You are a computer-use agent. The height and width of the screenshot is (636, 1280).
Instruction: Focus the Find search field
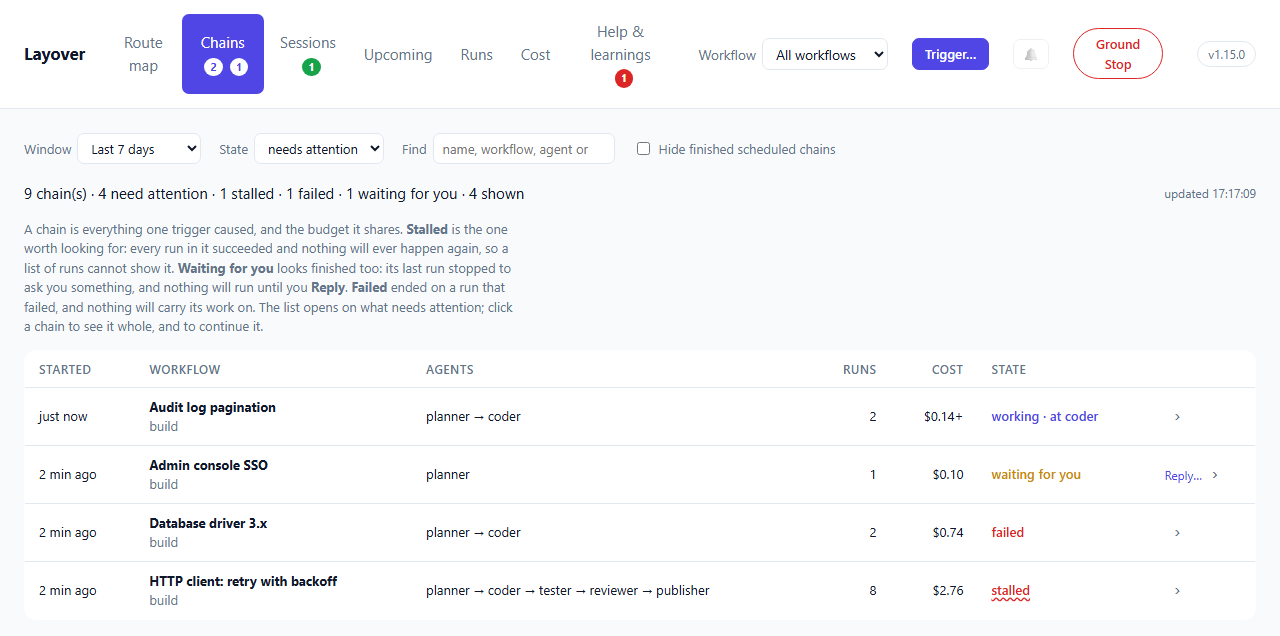point(524,149)
